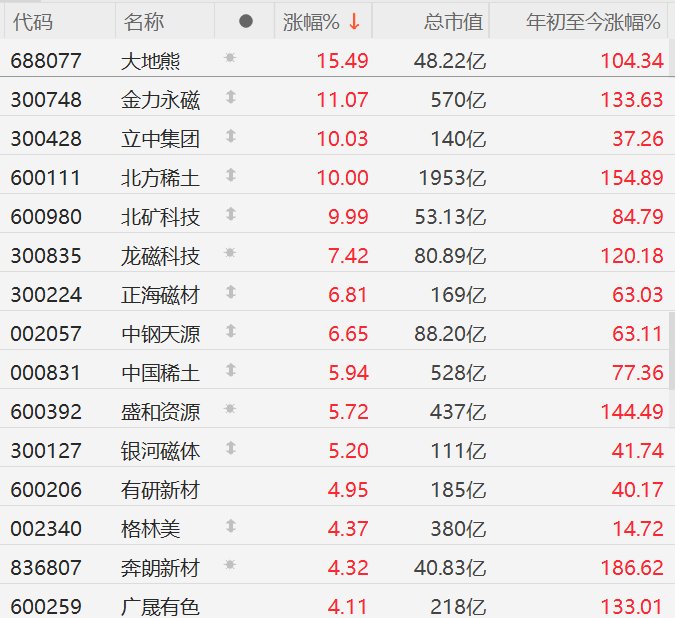
Task: Select stock code 600259
Action: [x=46, y=607]
